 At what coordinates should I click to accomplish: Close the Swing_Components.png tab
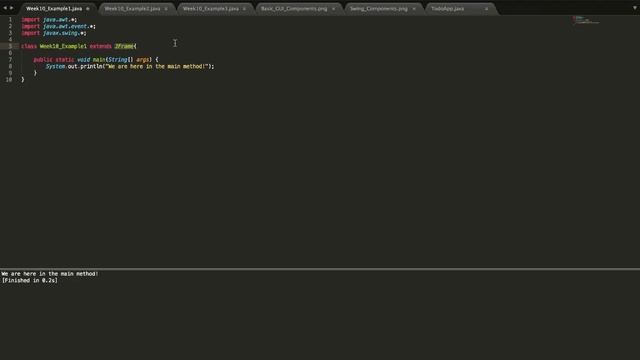[x=414, y=9]
